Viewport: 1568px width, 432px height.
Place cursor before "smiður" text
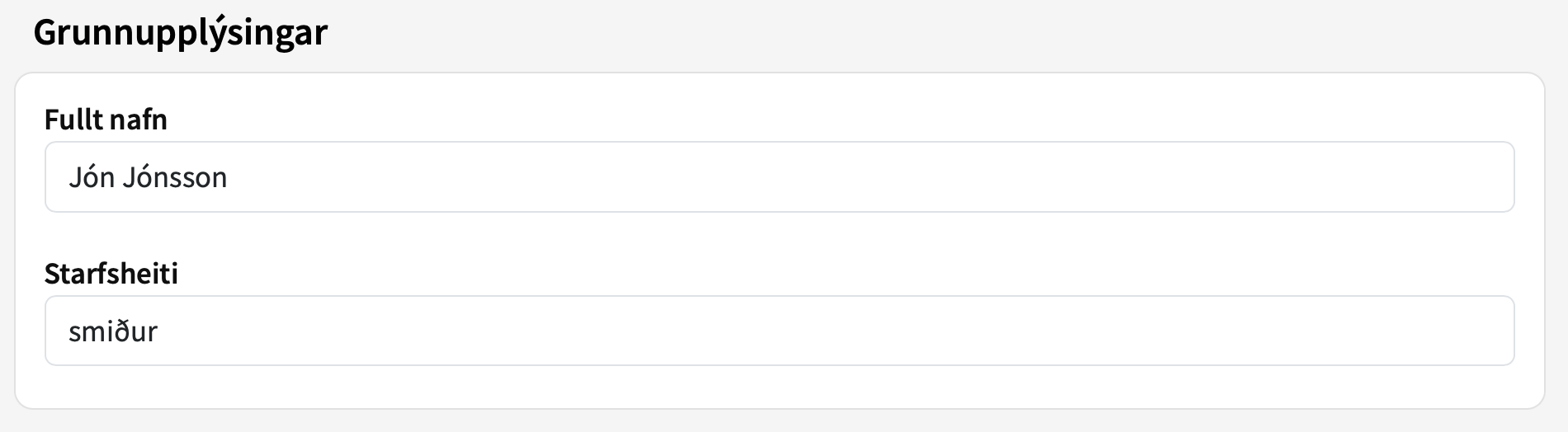pyautogui.click(x=68, y=331)
